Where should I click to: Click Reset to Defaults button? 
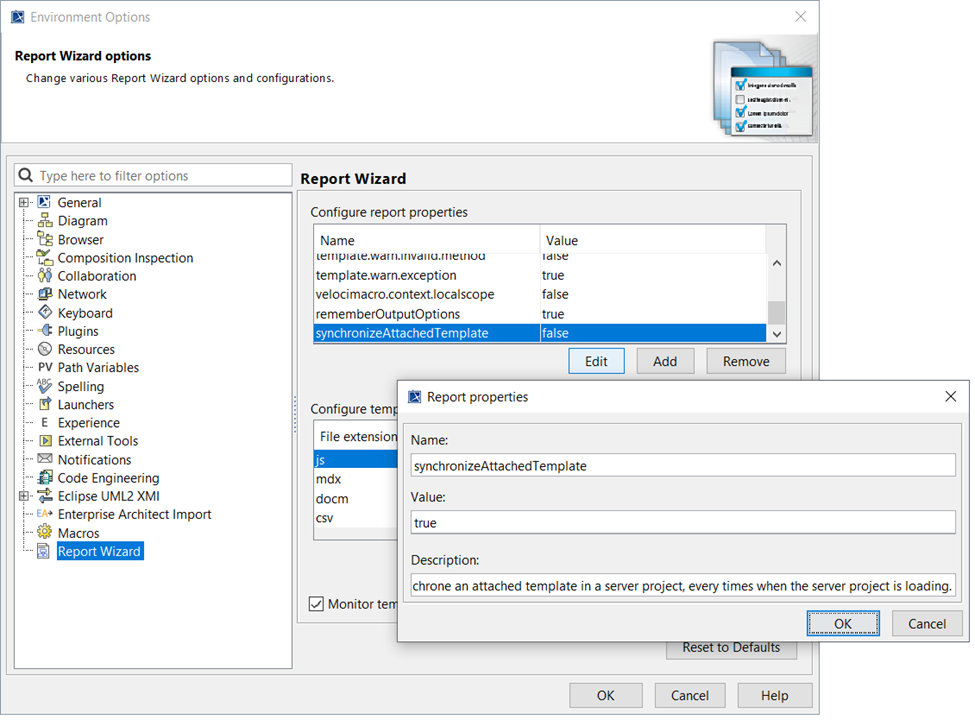[731, 650]
